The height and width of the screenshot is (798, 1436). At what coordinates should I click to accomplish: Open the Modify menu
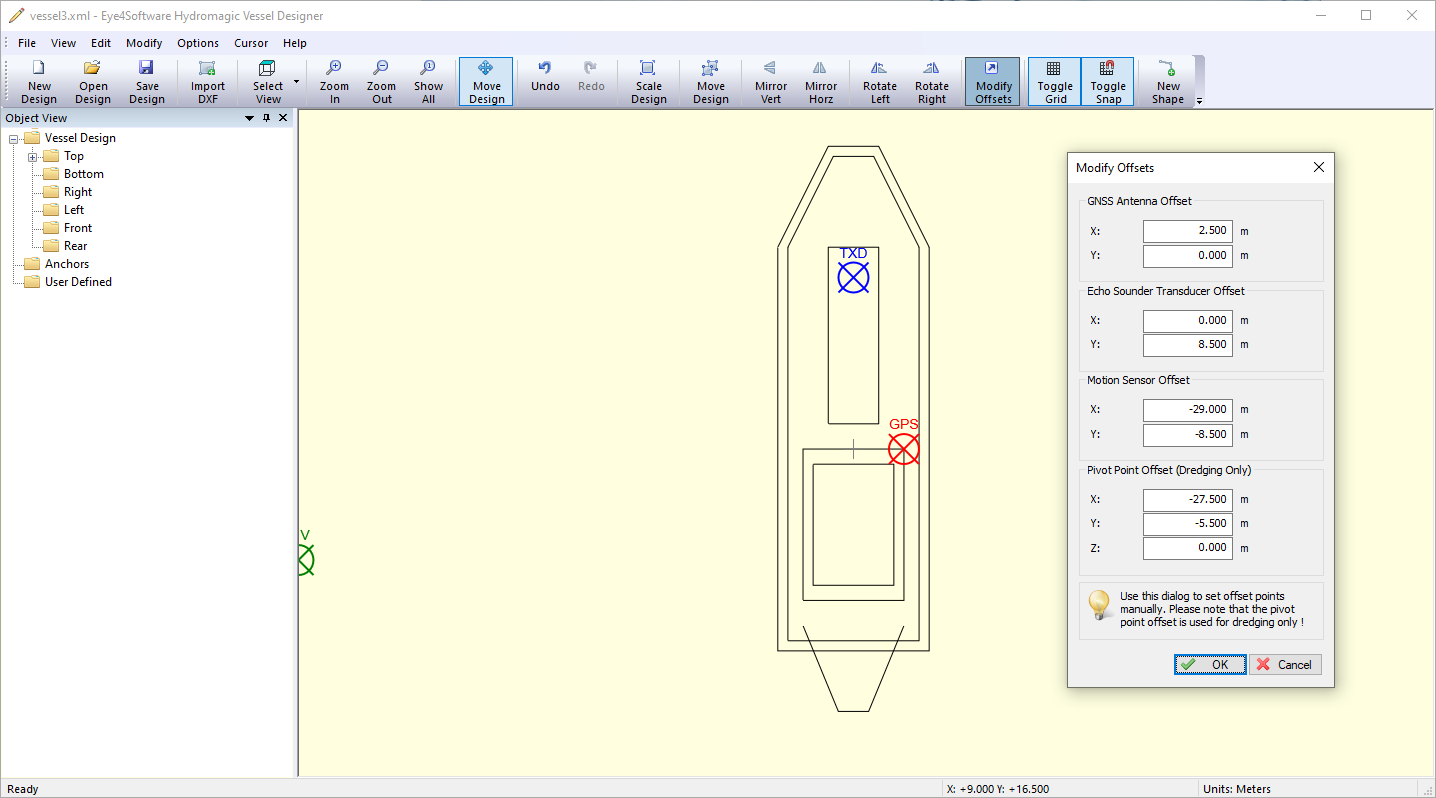click(144, 43)
